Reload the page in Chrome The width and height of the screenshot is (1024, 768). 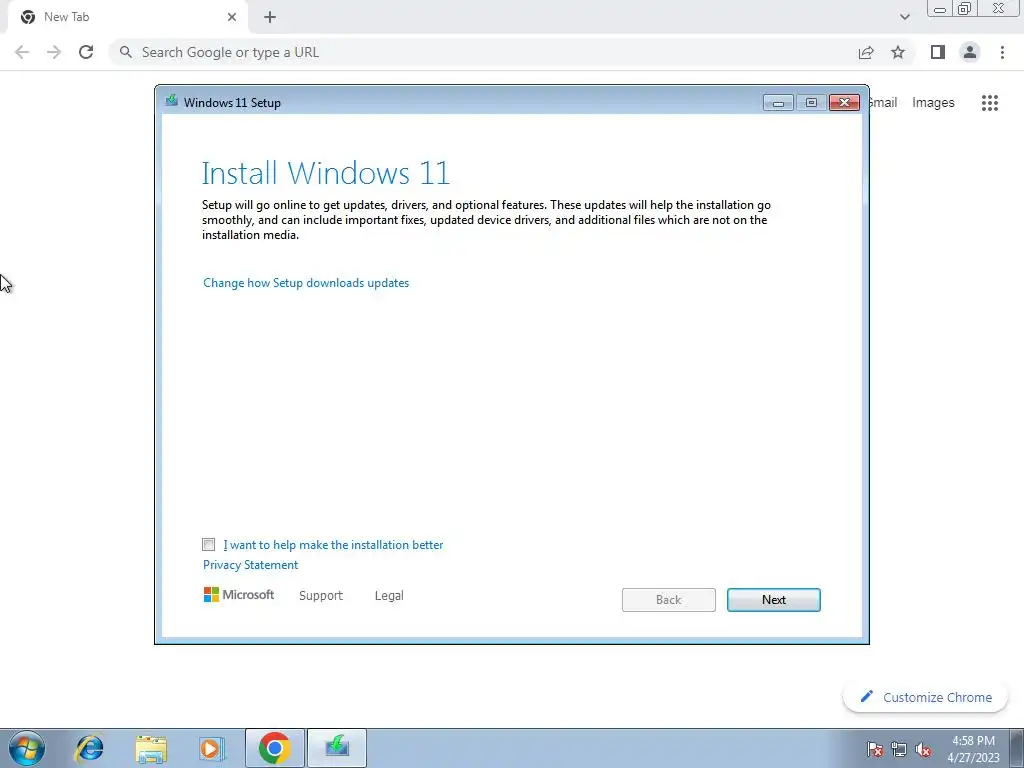pos(86,52)
